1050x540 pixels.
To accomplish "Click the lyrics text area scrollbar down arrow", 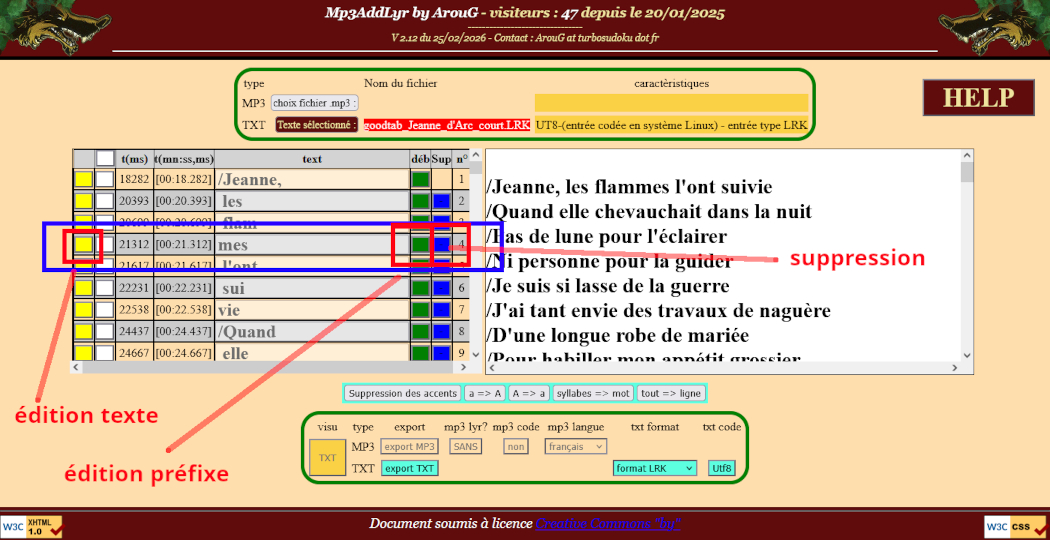I will (966, 356).
